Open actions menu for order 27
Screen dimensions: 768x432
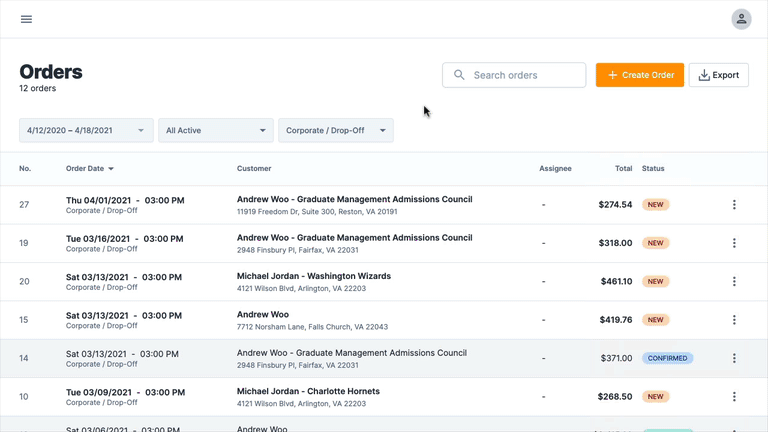point(734,205)
